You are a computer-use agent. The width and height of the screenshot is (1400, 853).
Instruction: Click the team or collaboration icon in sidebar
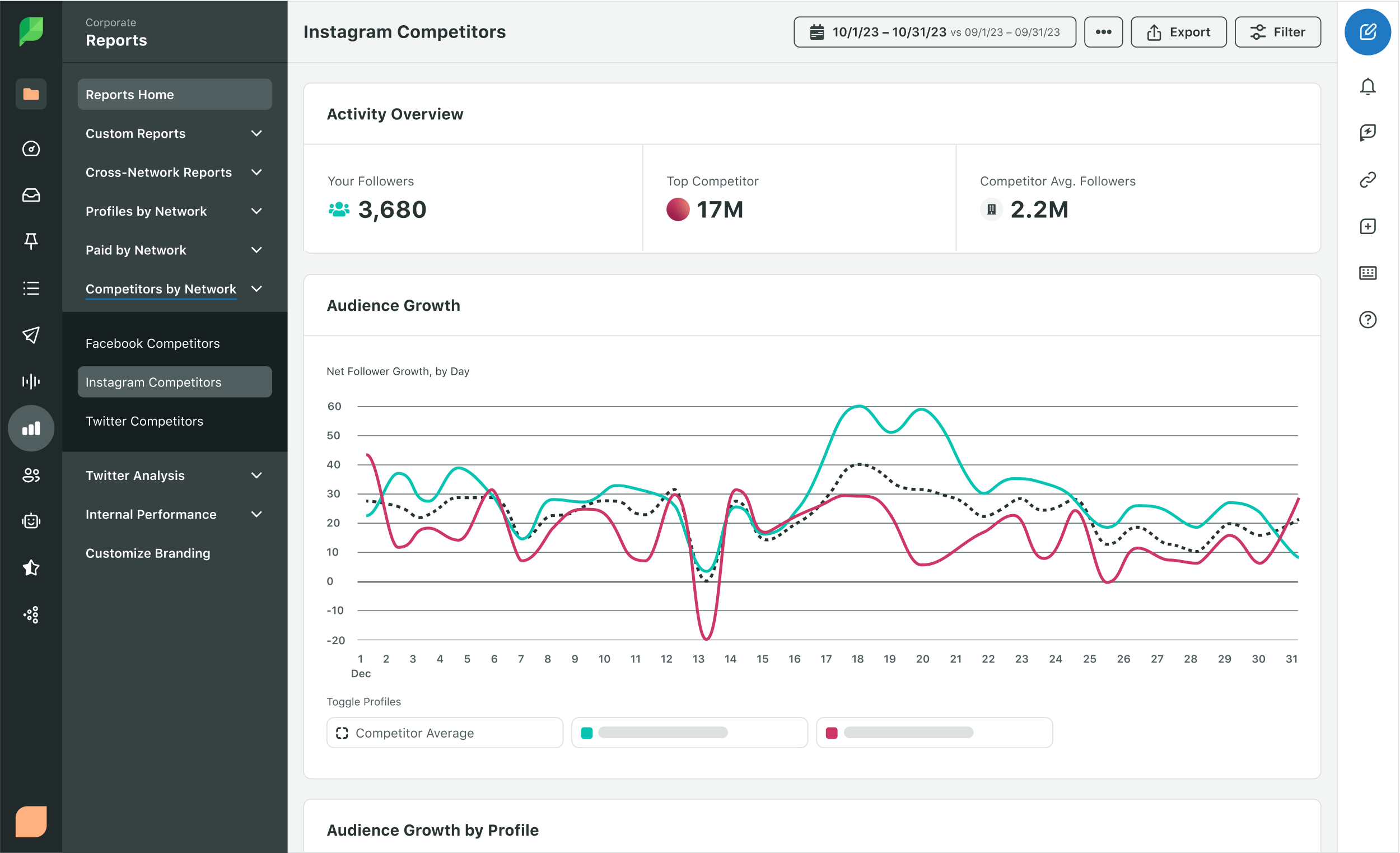30,474
